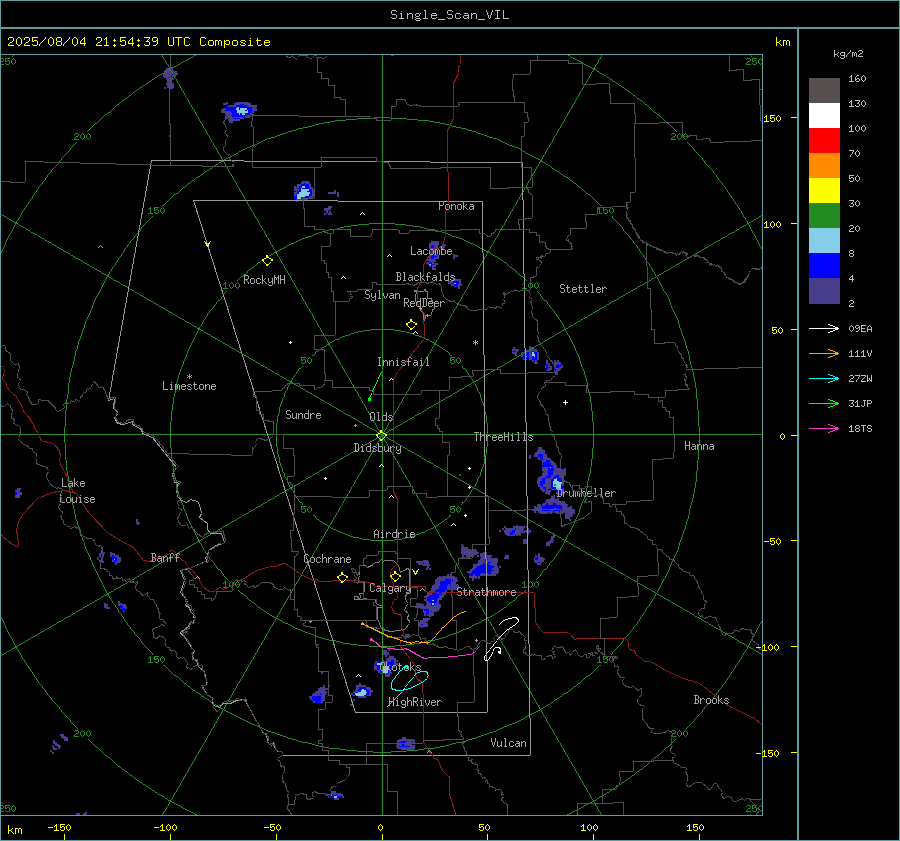Click the Single_Scan_VIL title
Viewport: 900px width, 841px height.
click(x=449, y=15)
